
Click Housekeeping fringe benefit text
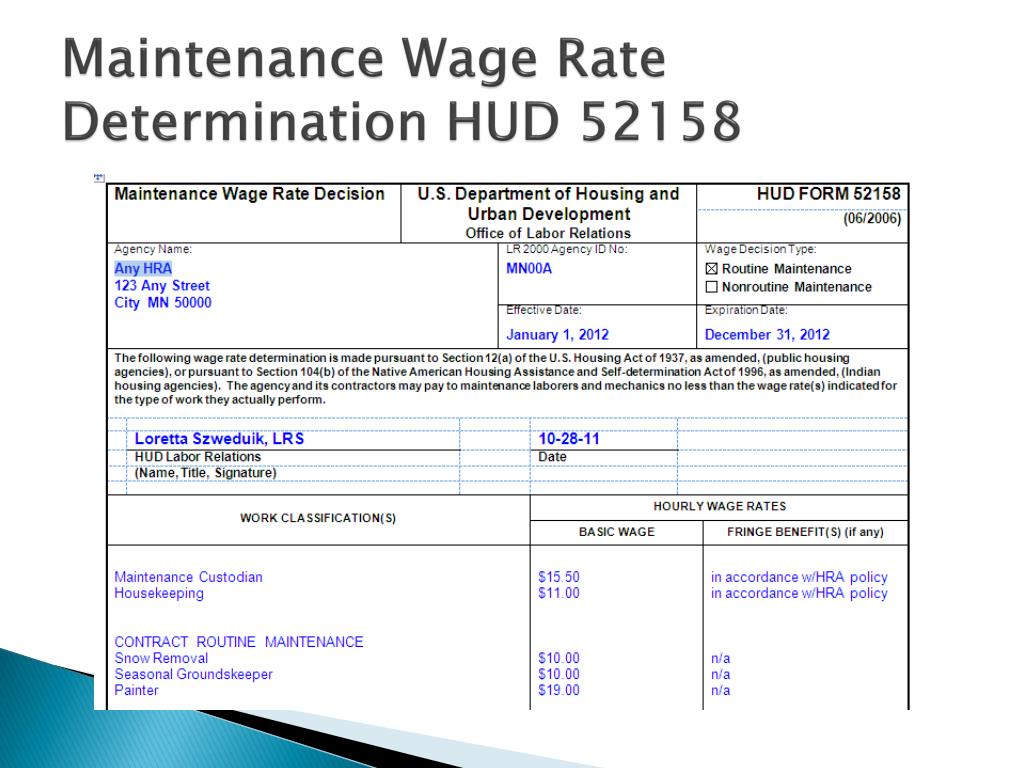(799, 593)
